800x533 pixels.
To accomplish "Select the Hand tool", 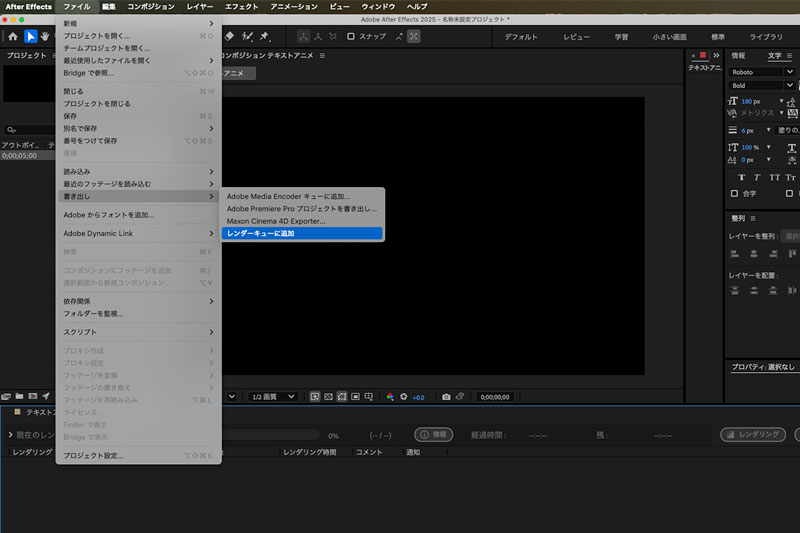I will (45, 36).
